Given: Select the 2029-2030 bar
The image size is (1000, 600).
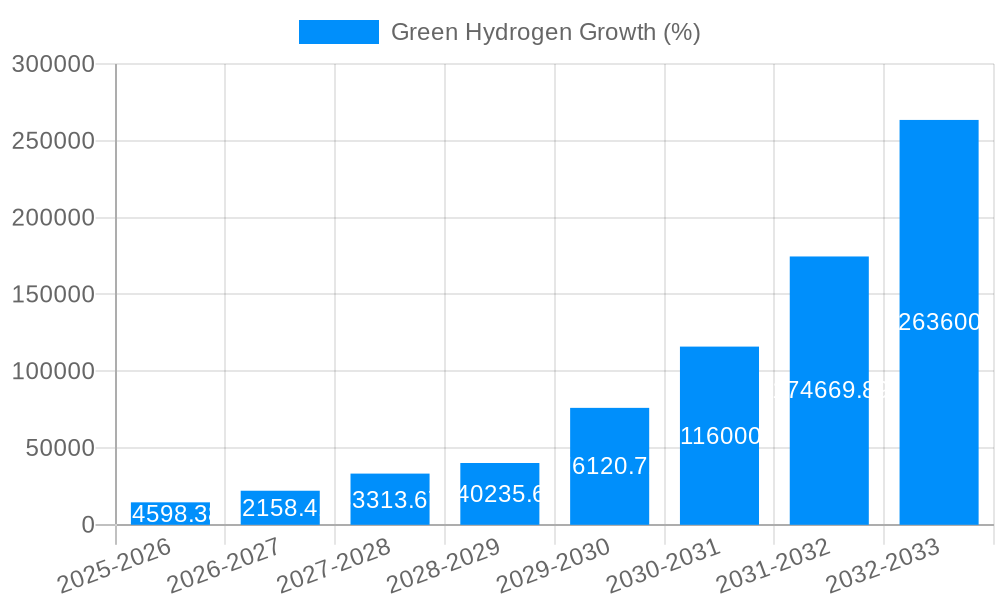Looking at the screenshot, I should tap(609, 465).
